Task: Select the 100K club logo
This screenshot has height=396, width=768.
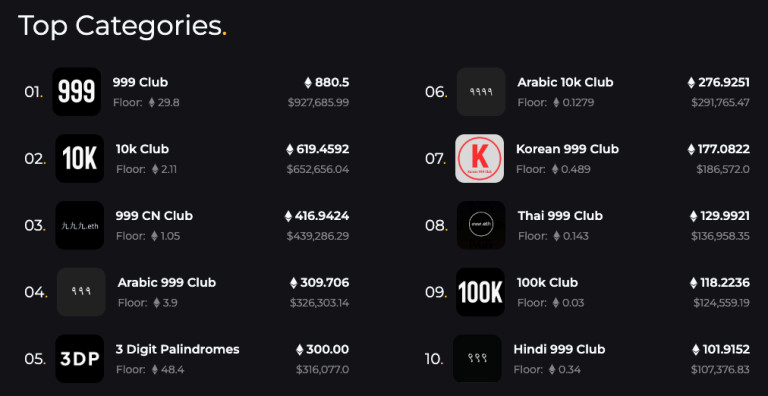Action: [x=480, y=292]
